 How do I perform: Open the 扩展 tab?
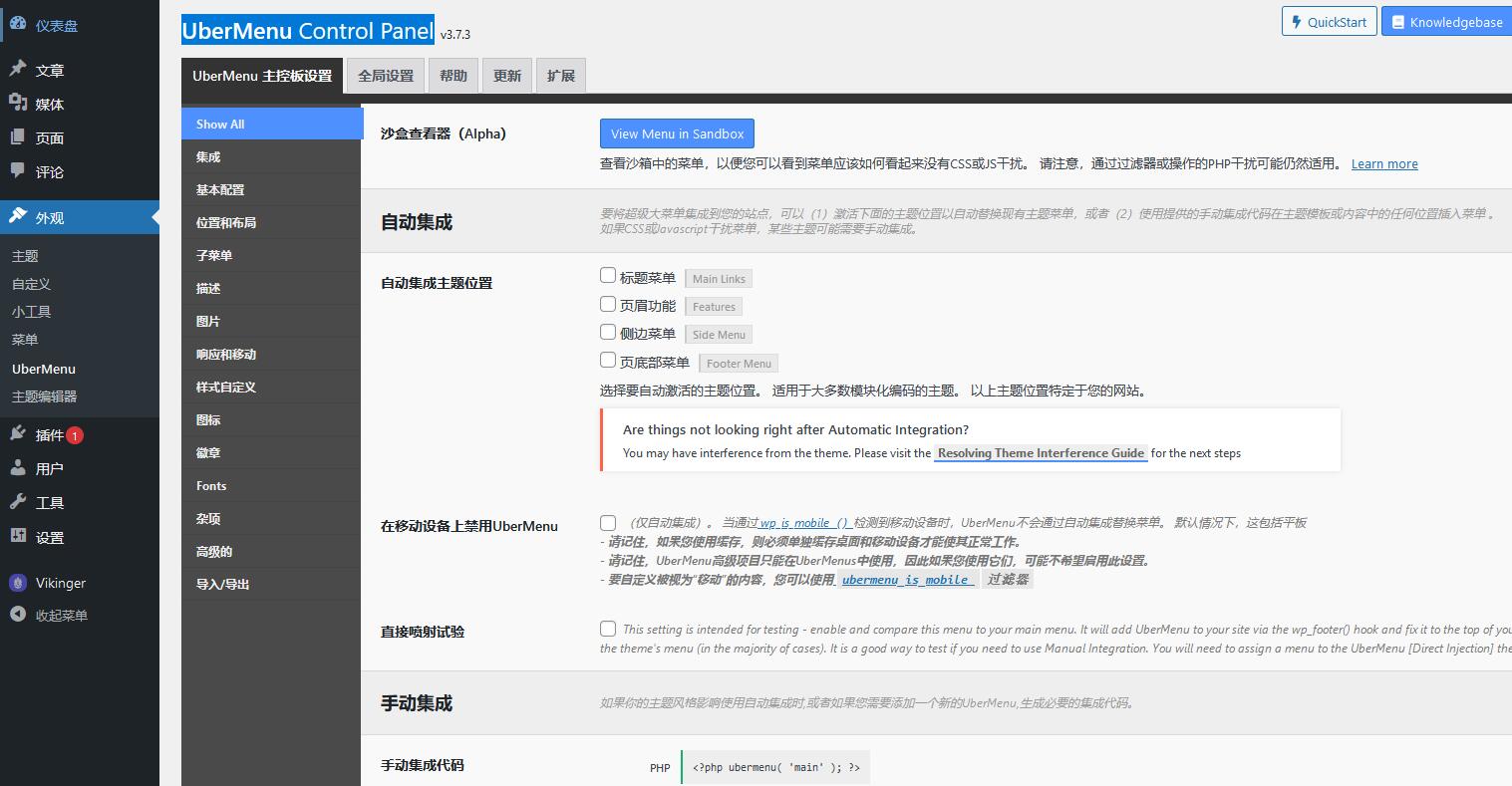561,76
